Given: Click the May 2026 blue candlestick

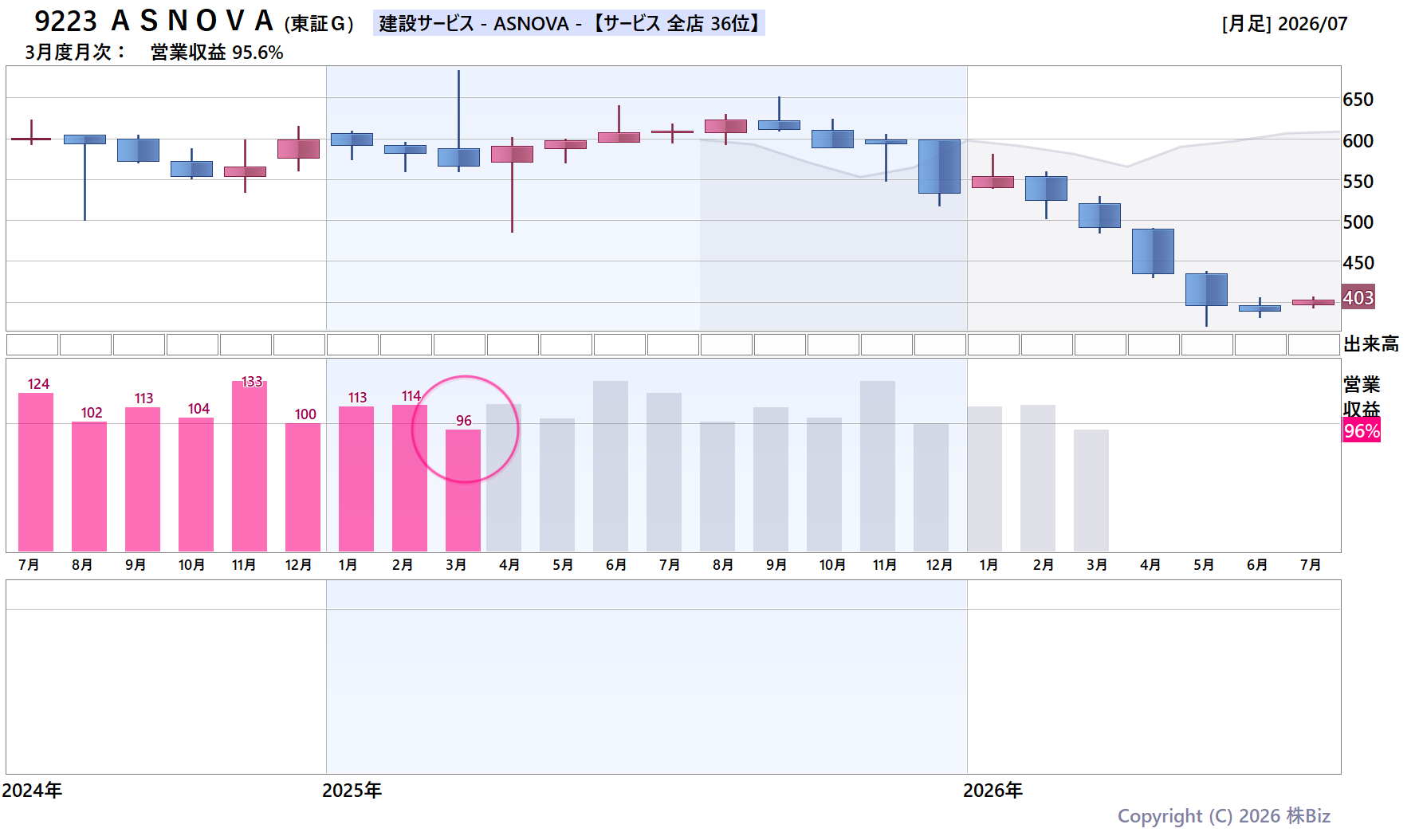Looking at the screenshot, I should [1206, 289].
